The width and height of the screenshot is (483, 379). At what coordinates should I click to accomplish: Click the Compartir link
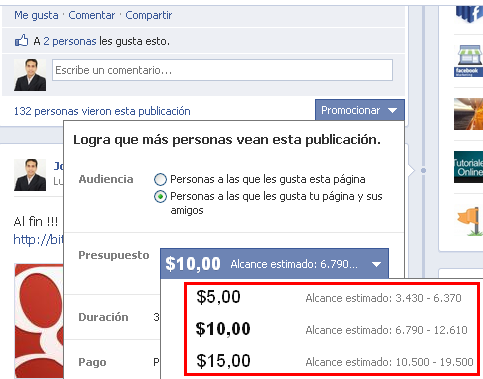149,15
